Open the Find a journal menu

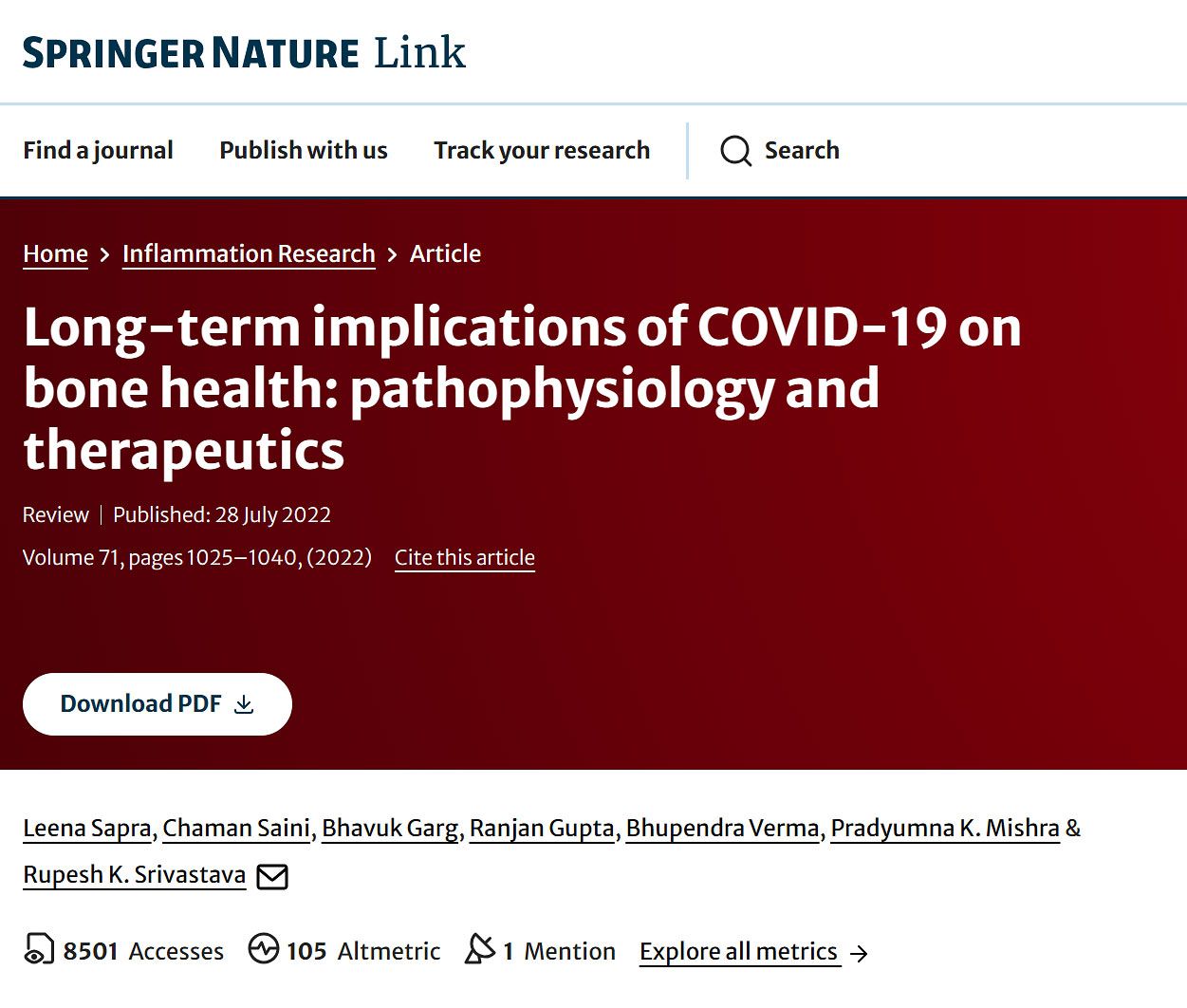coord(98,150)
